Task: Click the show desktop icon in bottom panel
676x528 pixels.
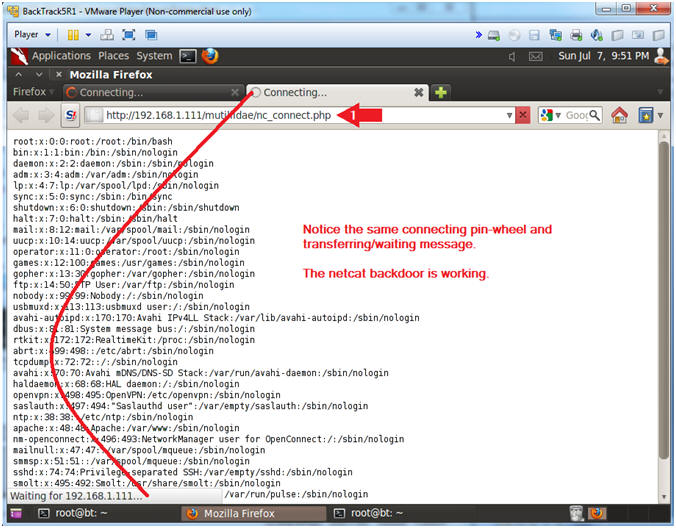Action: (16, 513)
